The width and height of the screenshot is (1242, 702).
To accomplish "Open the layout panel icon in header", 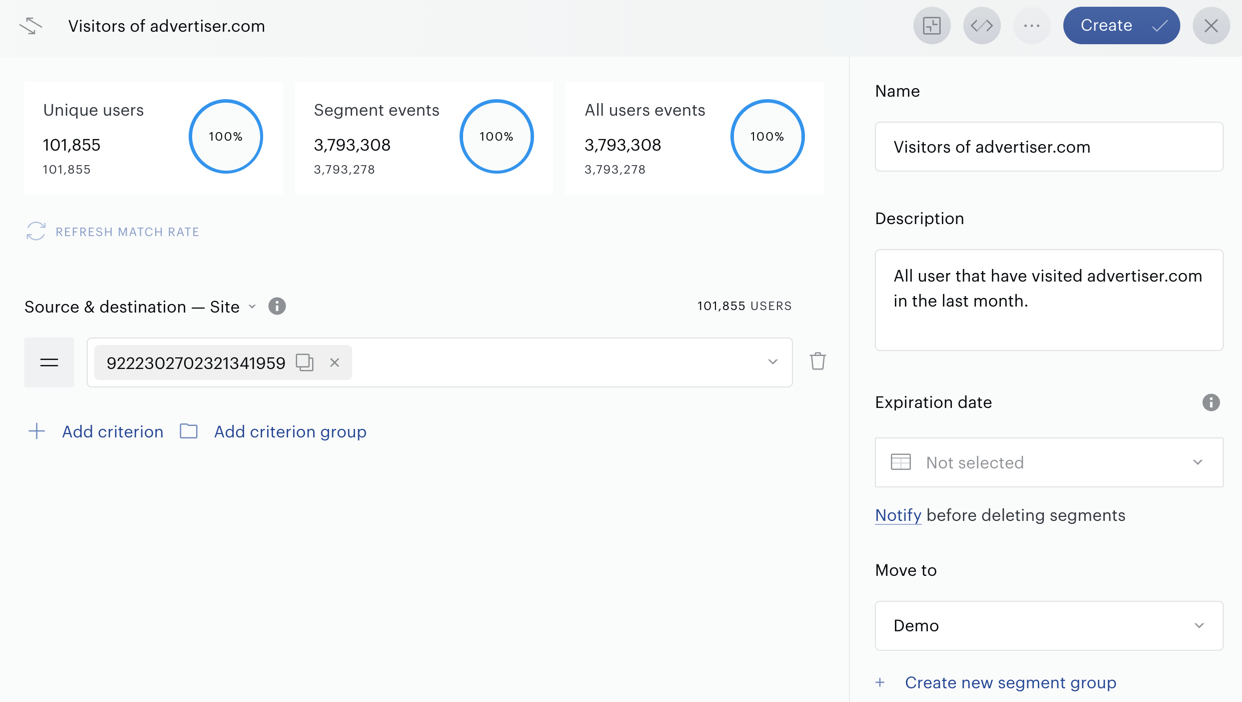I will pos(932,26).
